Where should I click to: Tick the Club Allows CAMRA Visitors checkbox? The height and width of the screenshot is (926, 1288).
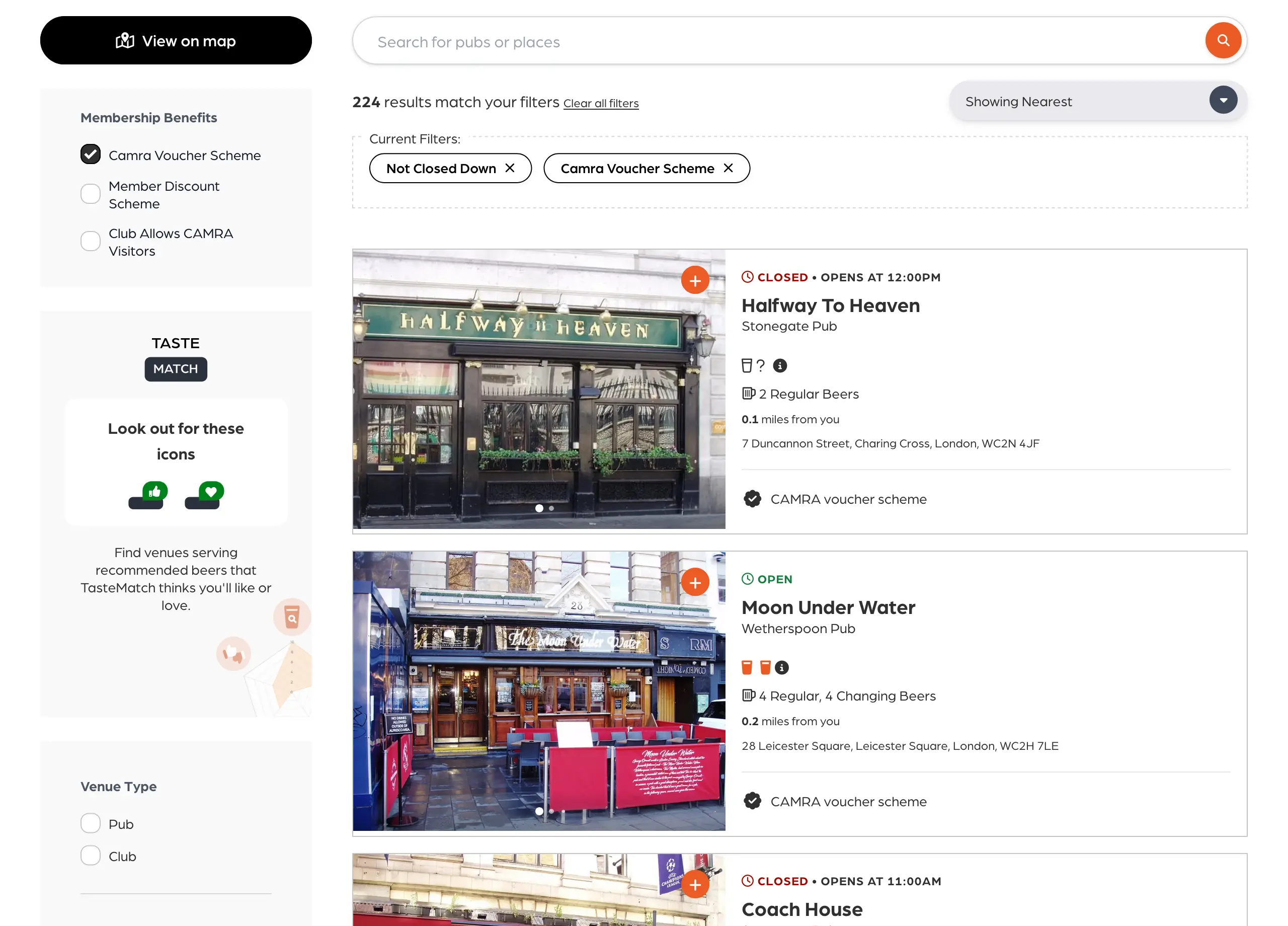[x=90, y=242]
